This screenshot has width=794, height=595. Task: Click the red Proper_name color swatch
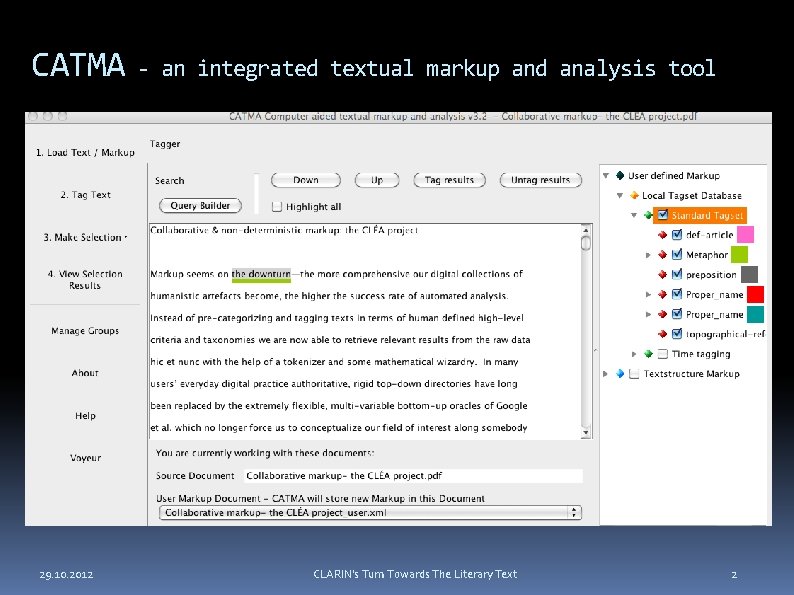[756, 294]
